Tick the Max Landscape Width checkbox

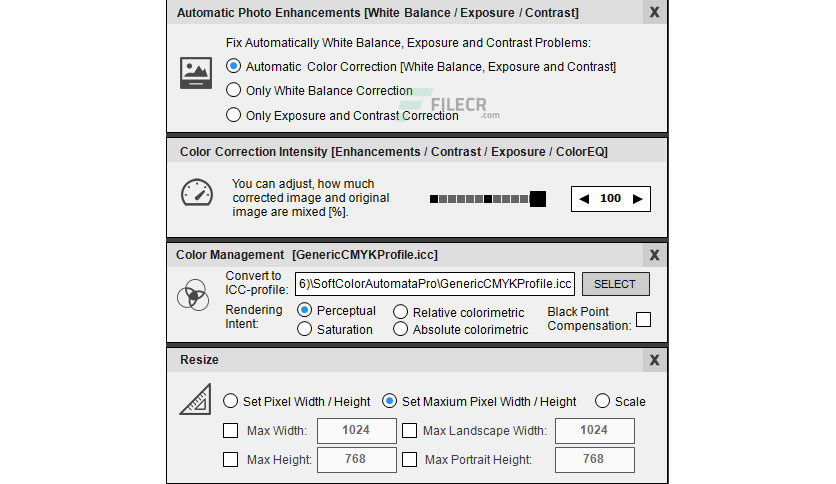click(x=409, y=430)
